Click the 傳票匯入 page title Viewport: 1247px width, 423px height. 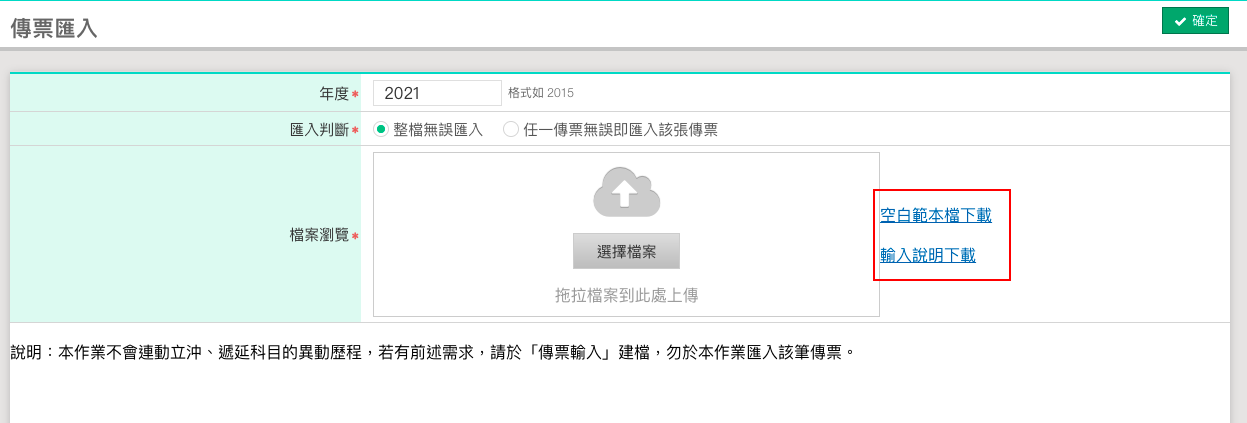(x=54, y=28)
